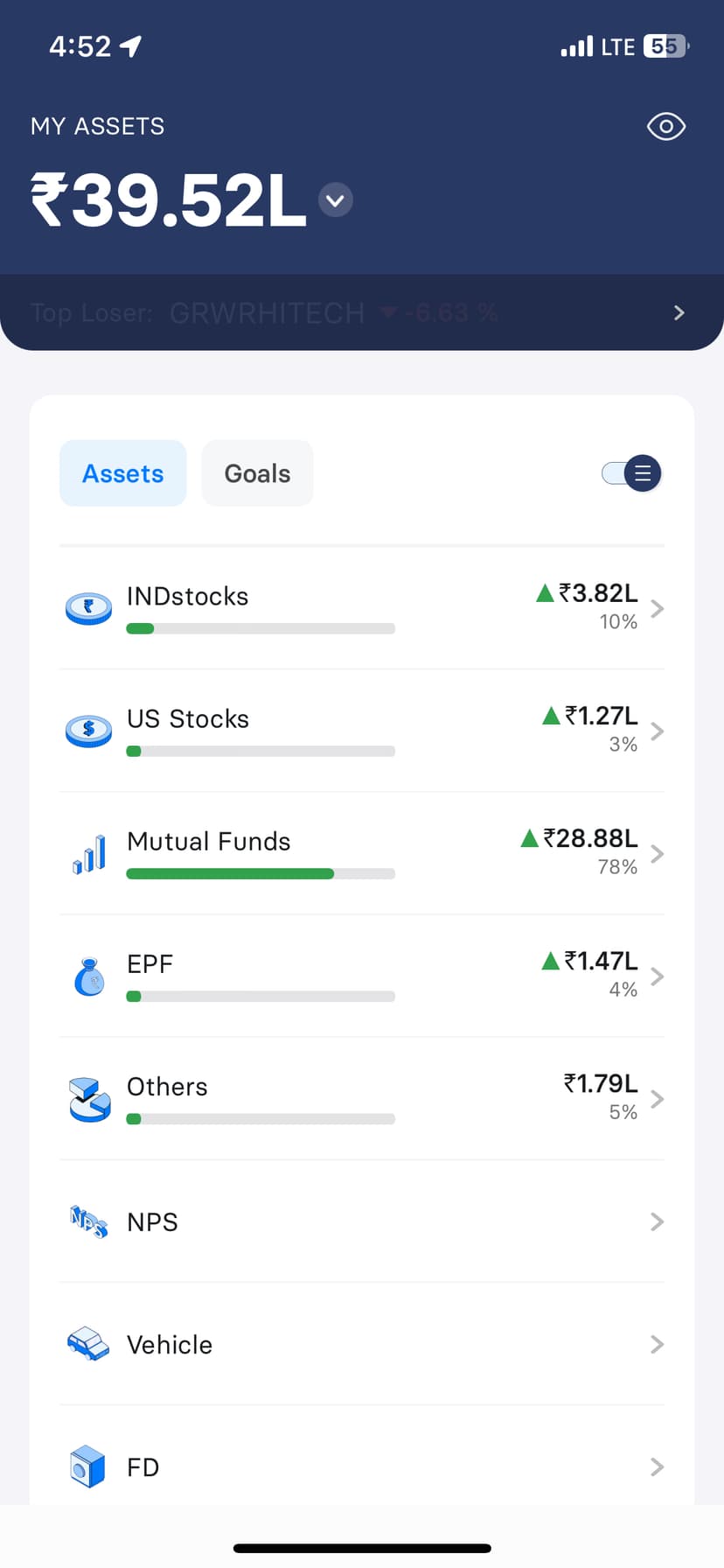Tap the Mutual Funds allocation progress bar

coord(261,873)
